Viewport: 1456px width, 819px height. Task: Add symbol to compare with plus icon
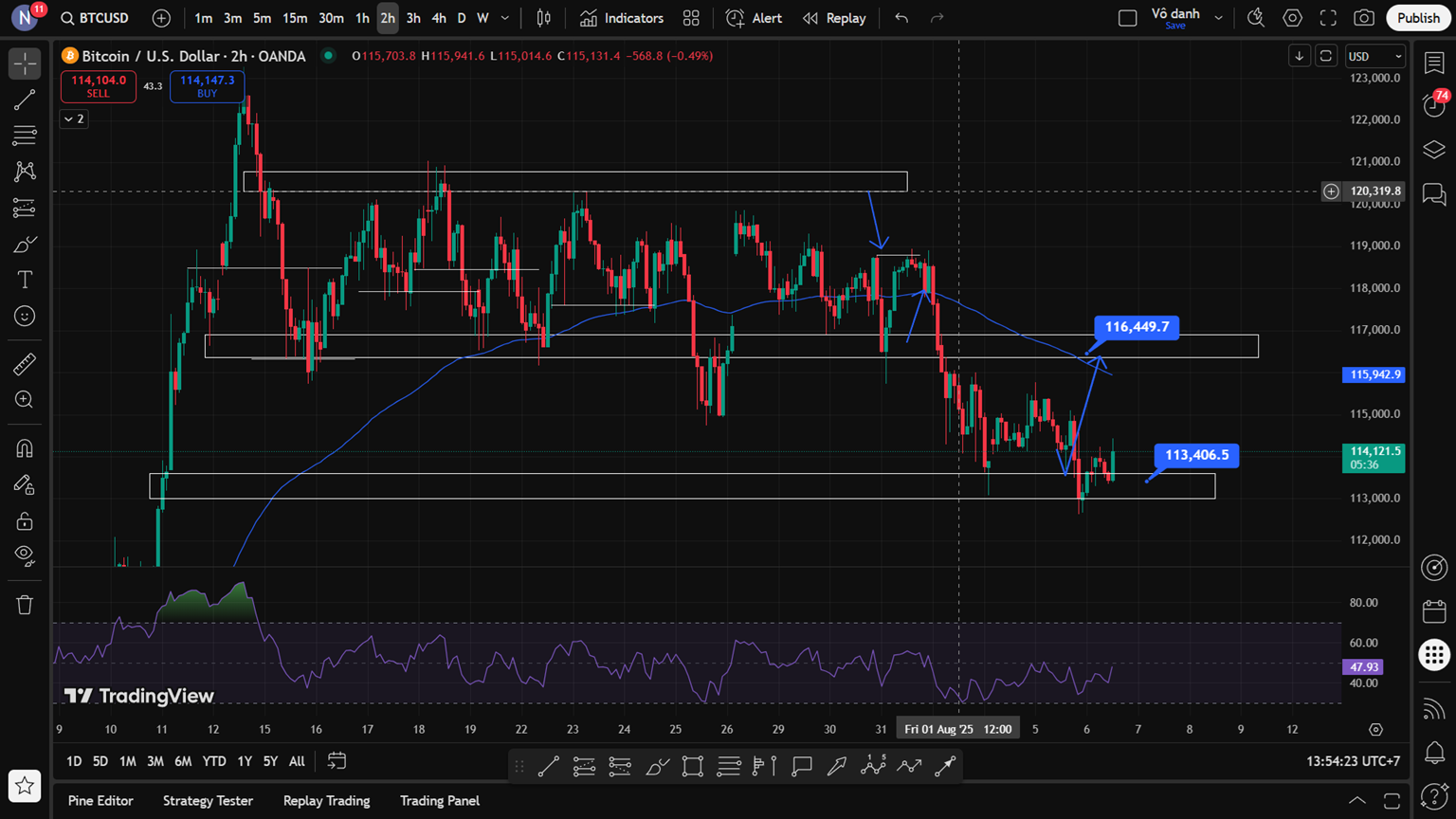tap(161, 18)
